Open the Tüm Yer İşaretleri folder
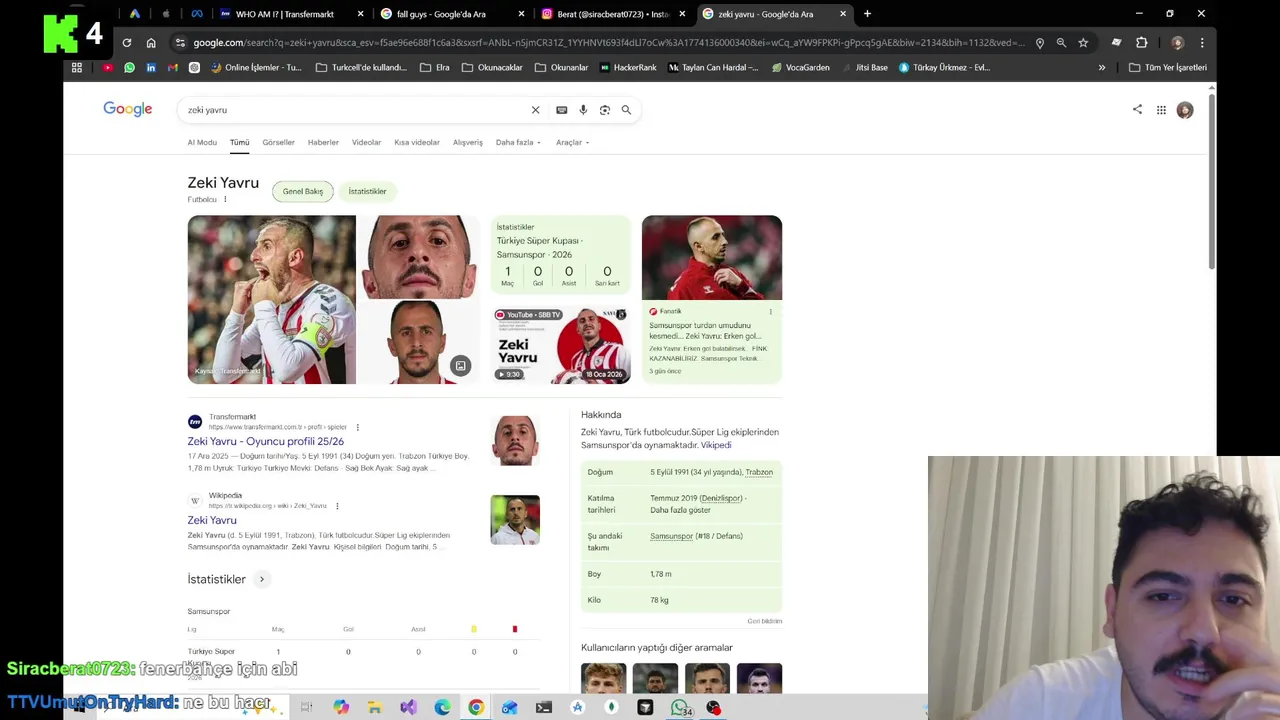Image resolution: width=1280 pixels, height=720 pixels. click(x=1168, y=67)
